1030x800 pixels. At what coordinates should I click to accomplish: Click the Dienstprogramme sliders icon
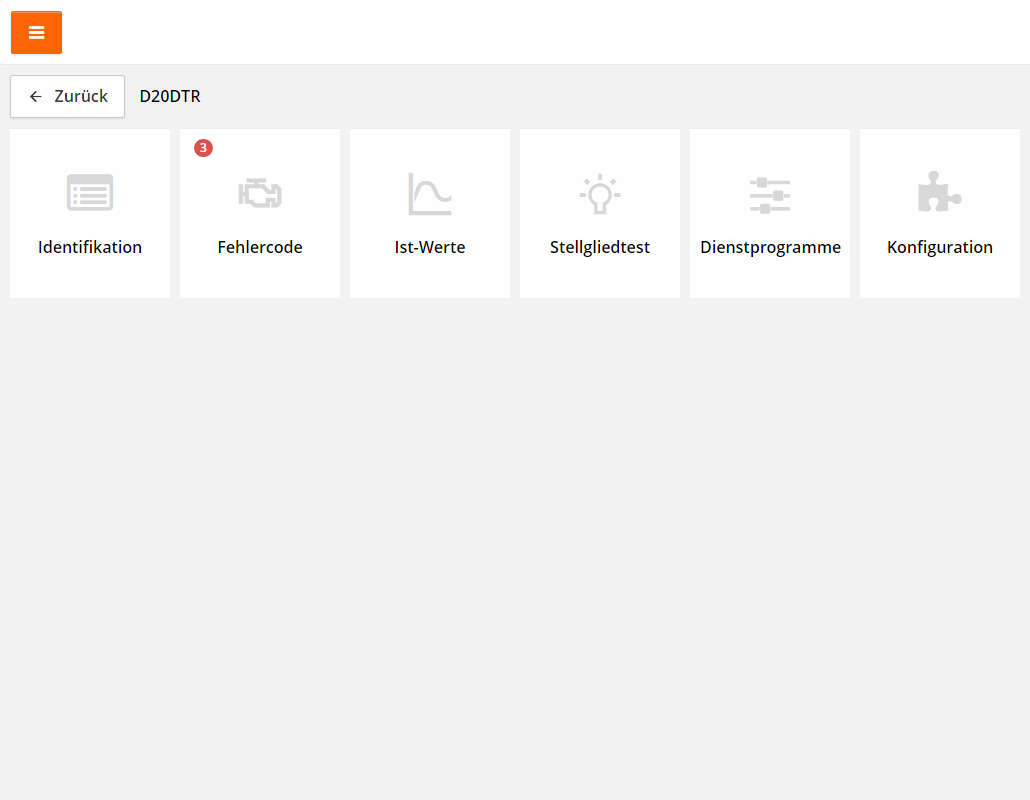770,195
